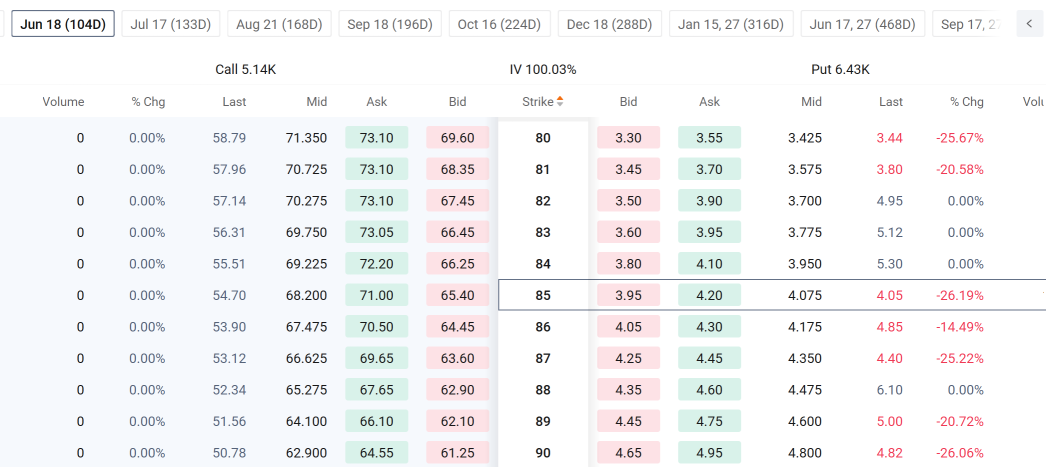Image resolution: width=1046 pixels, height=467 pixels.
Task: Click the left chevron expiration scroll arrow
Action: pos(1029,24)
